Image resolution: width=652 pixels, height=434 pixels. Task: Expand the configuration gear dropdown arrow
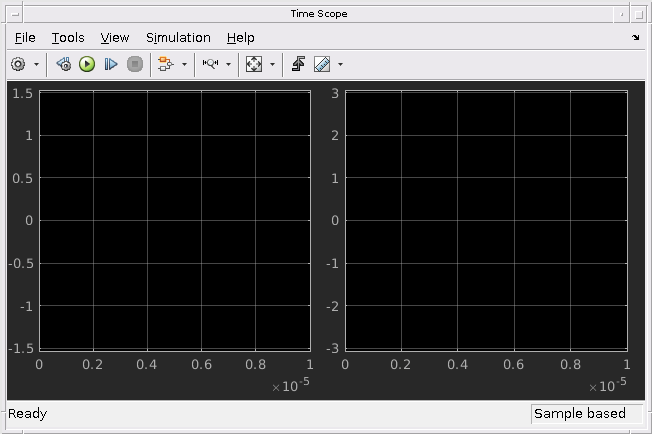tap(36, 64)
